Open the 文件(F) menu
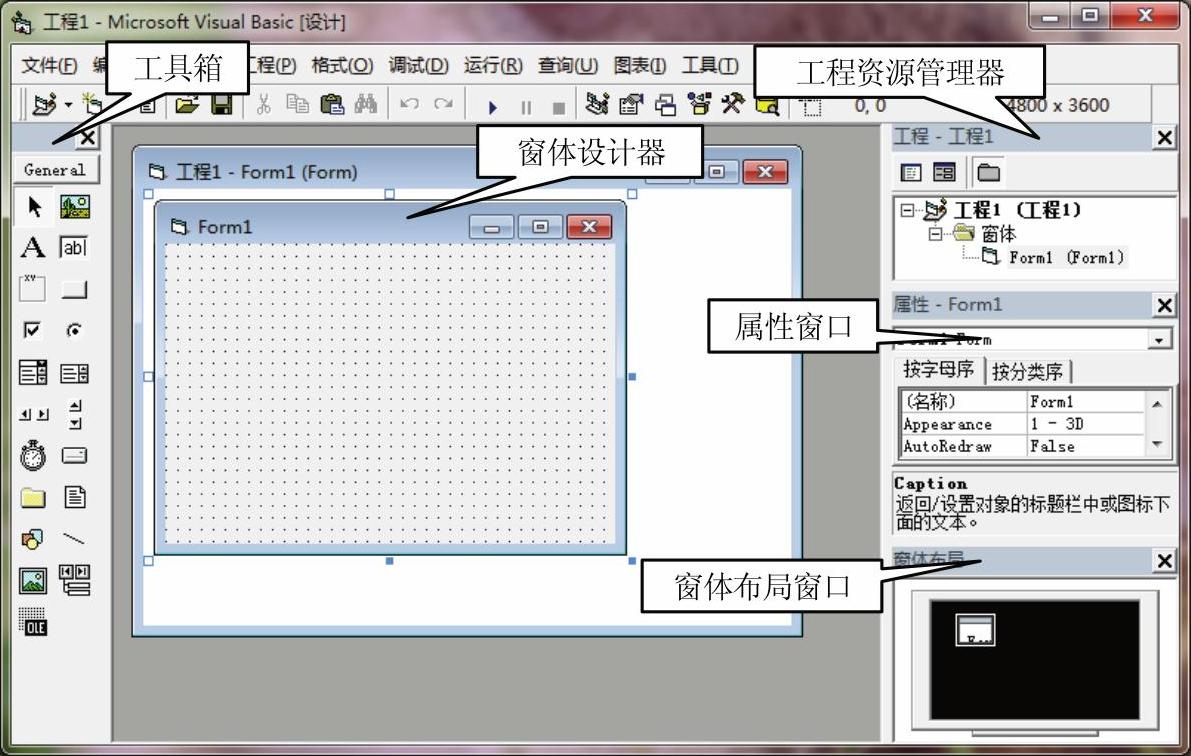This screenshot has width=1191, height=756. click(49, 66)
